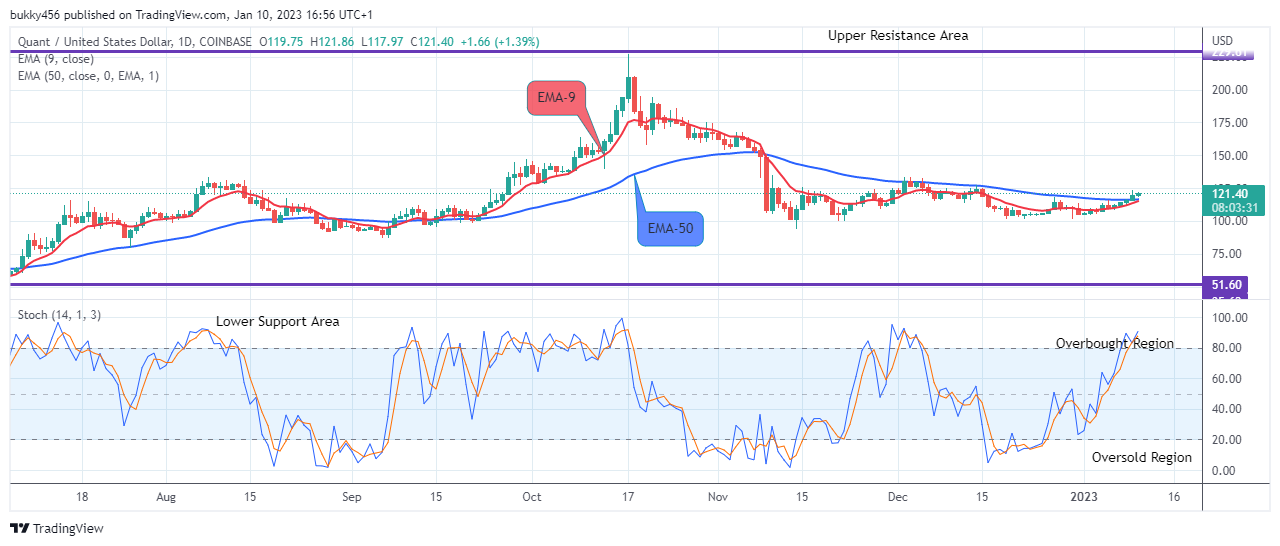Click the TradingView logo at the bottom
The height and width of the screenshot is (546, 1280).
(57, 528)
